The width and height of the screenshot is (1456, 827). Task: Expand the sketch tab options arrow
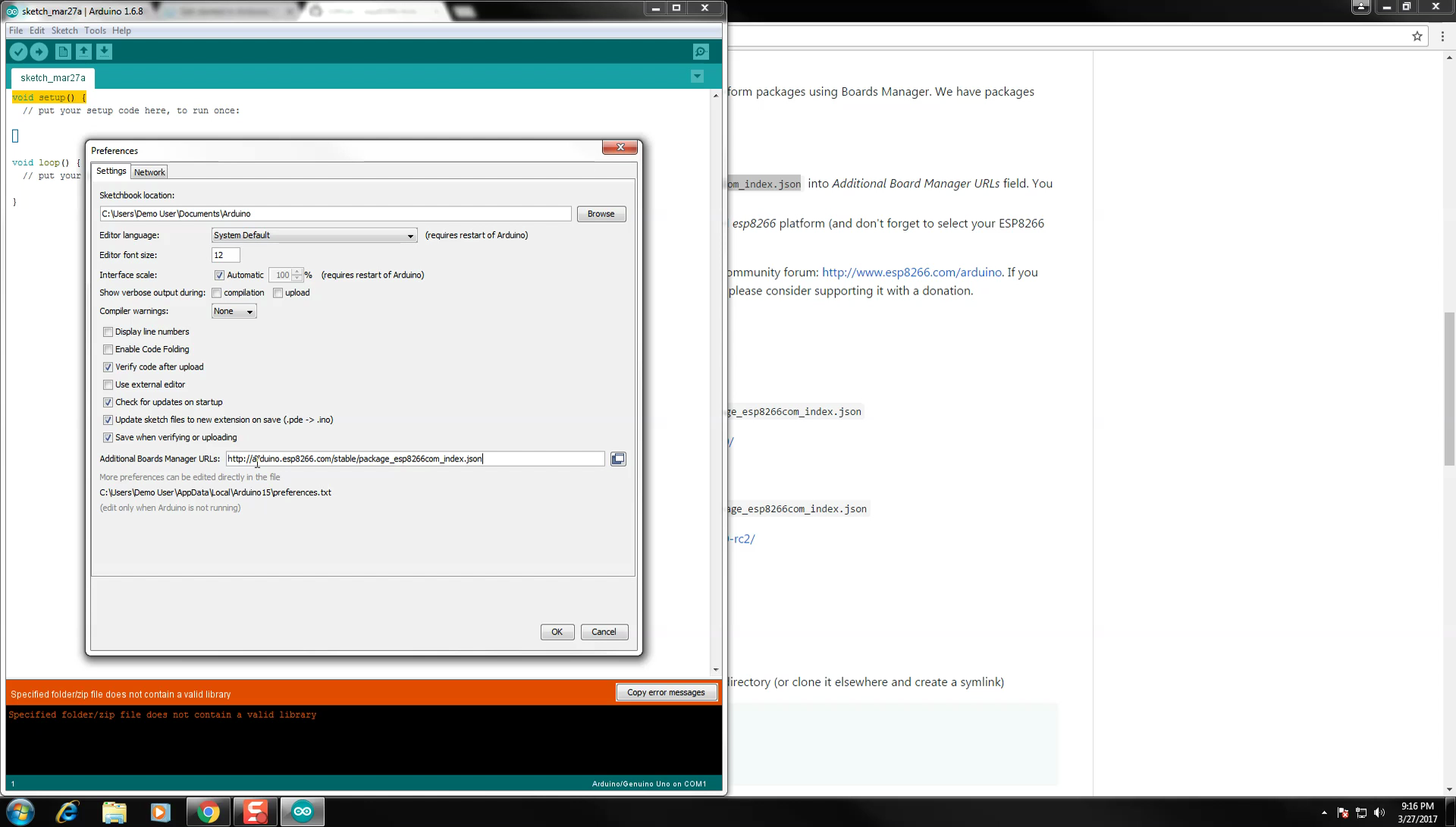[x=697, y=77]
